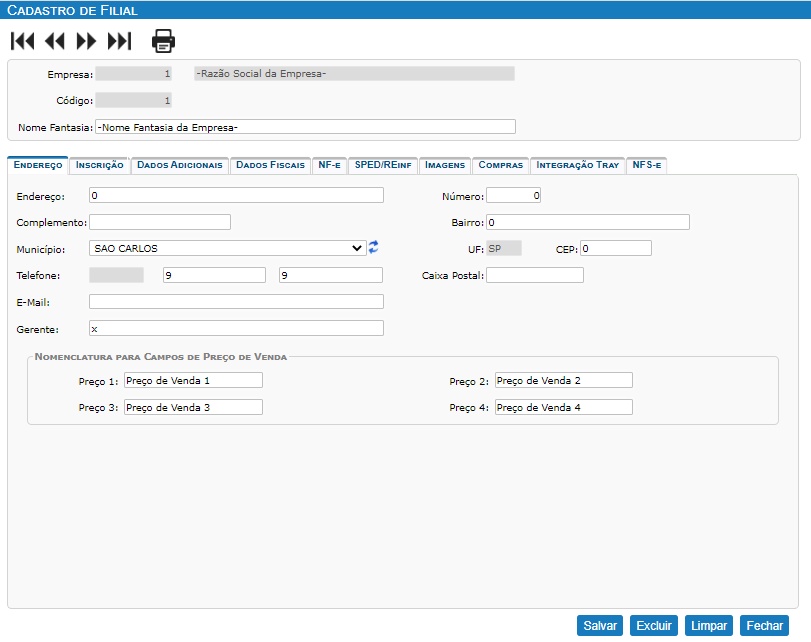Print the branch record

(163, 41)
